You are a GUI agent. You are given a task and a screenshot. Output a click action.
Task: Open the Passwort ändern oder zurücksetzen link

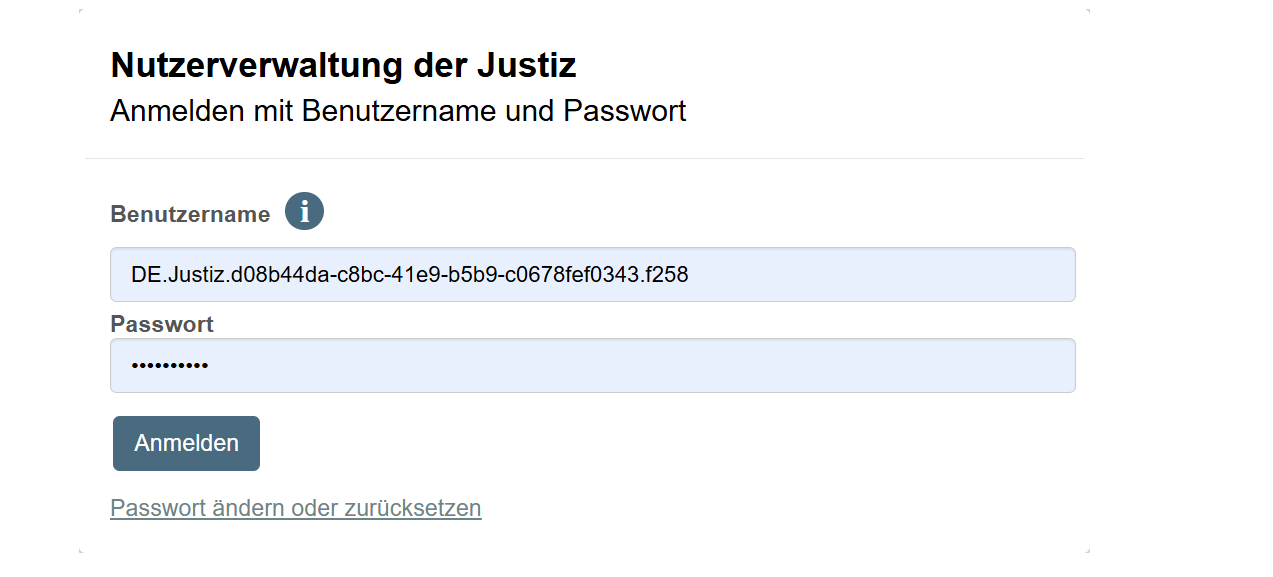tap(295, 508)
